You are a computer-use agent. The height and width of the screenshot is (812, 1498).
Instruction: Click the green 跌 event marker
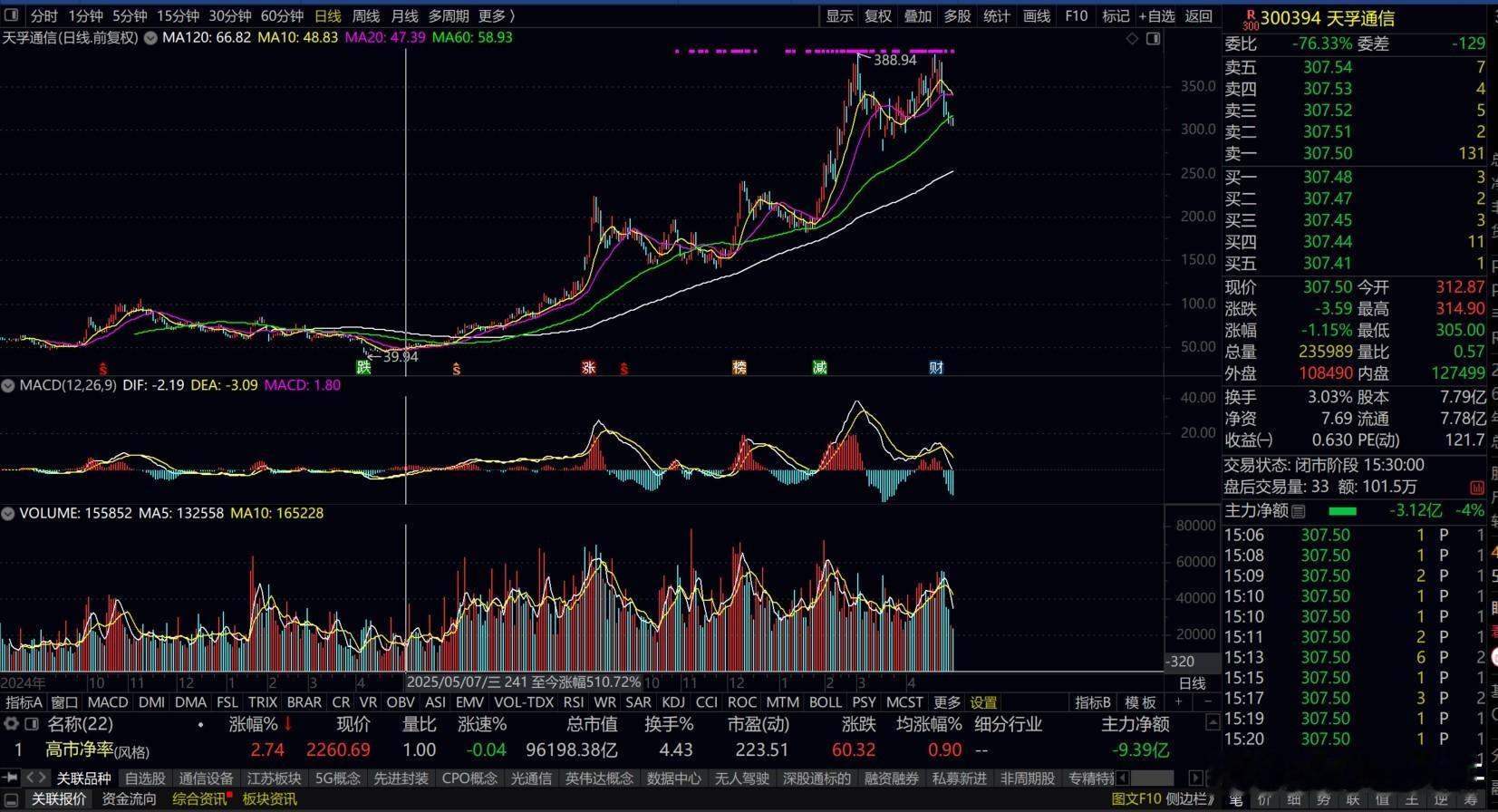click(x=363, y=367)
